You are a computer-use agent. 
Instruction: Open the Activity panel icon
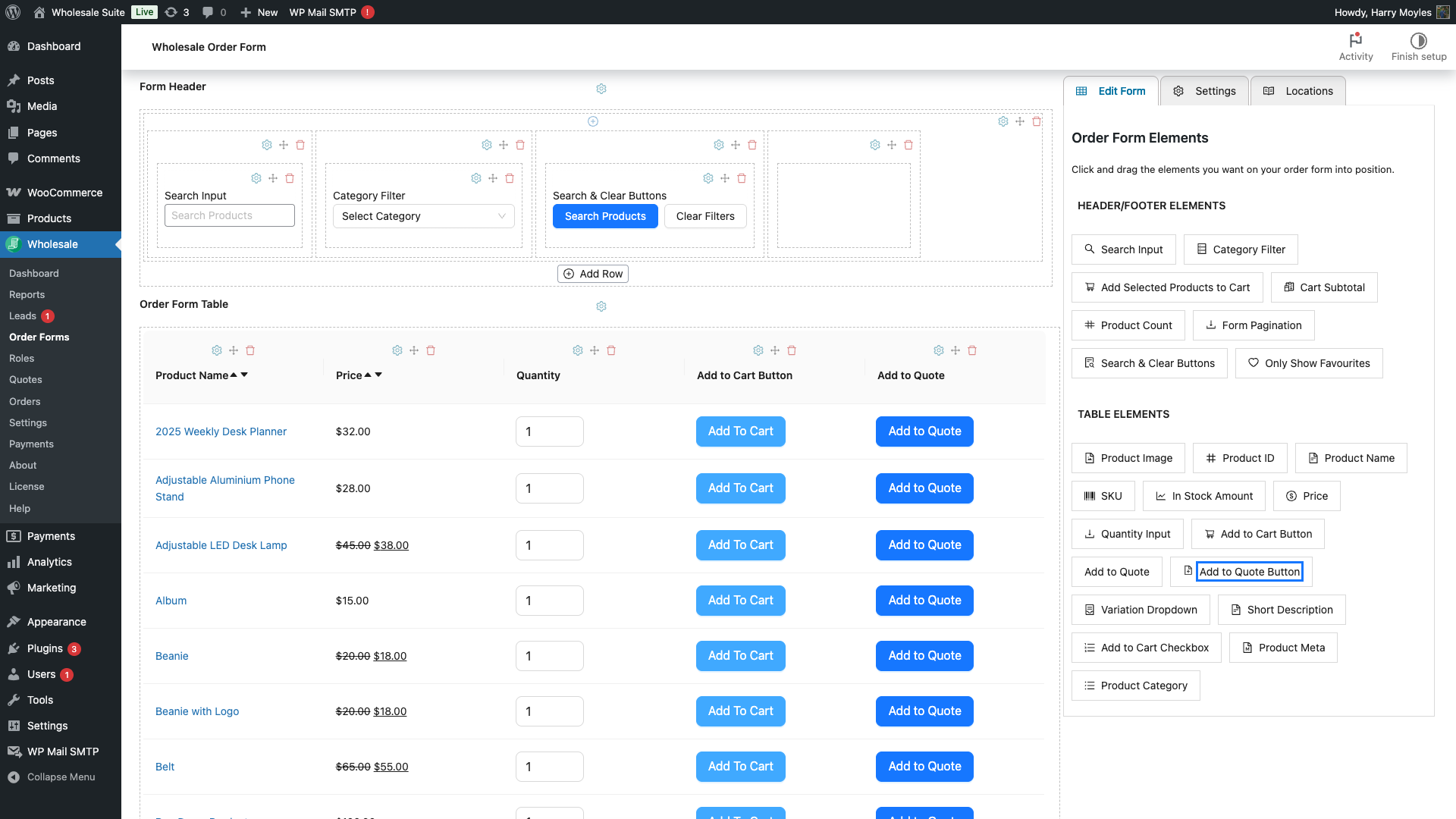click(x=1356, y=41)
